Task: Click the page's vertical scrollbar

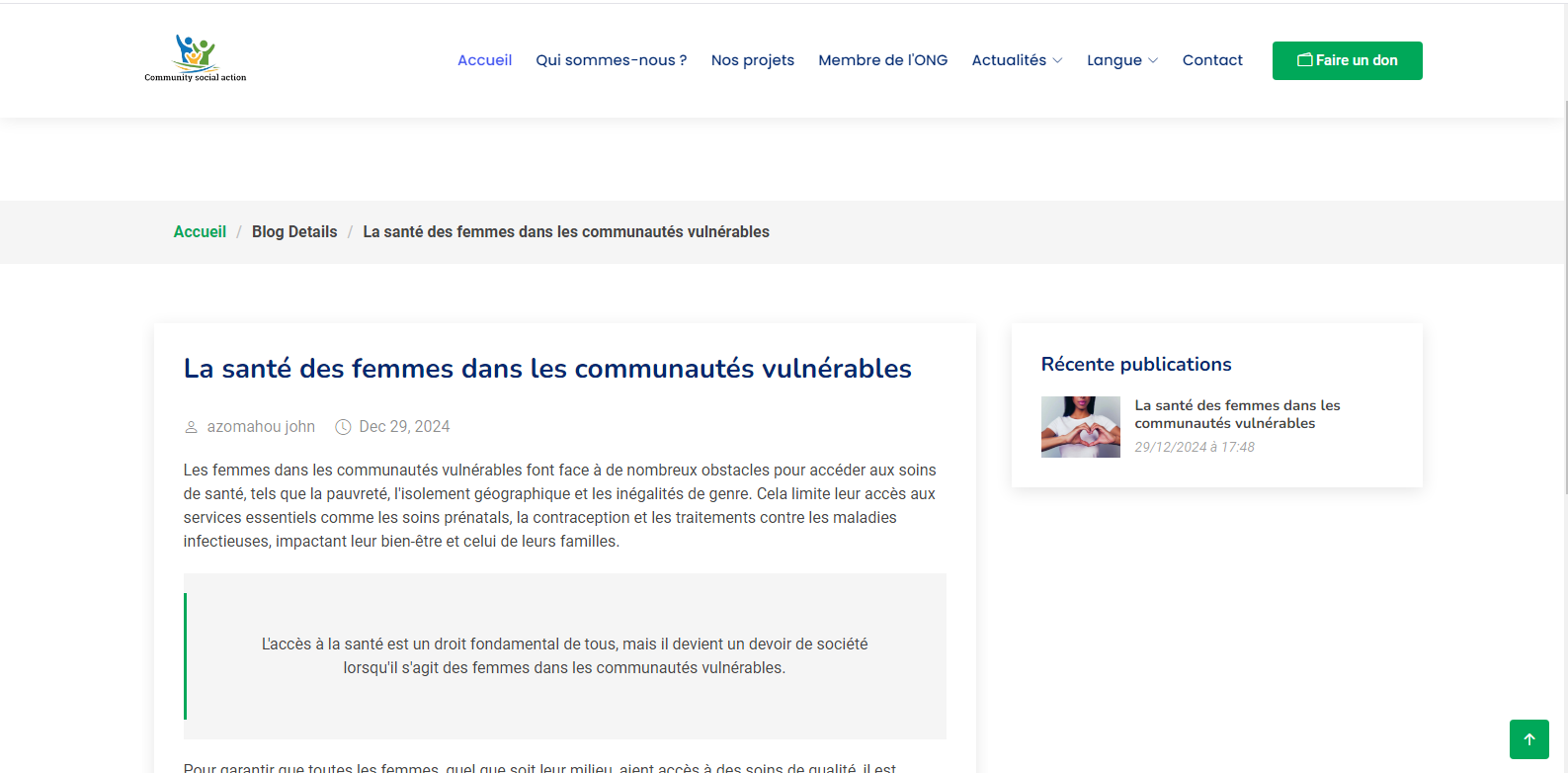Action: tap(1564, 297)
